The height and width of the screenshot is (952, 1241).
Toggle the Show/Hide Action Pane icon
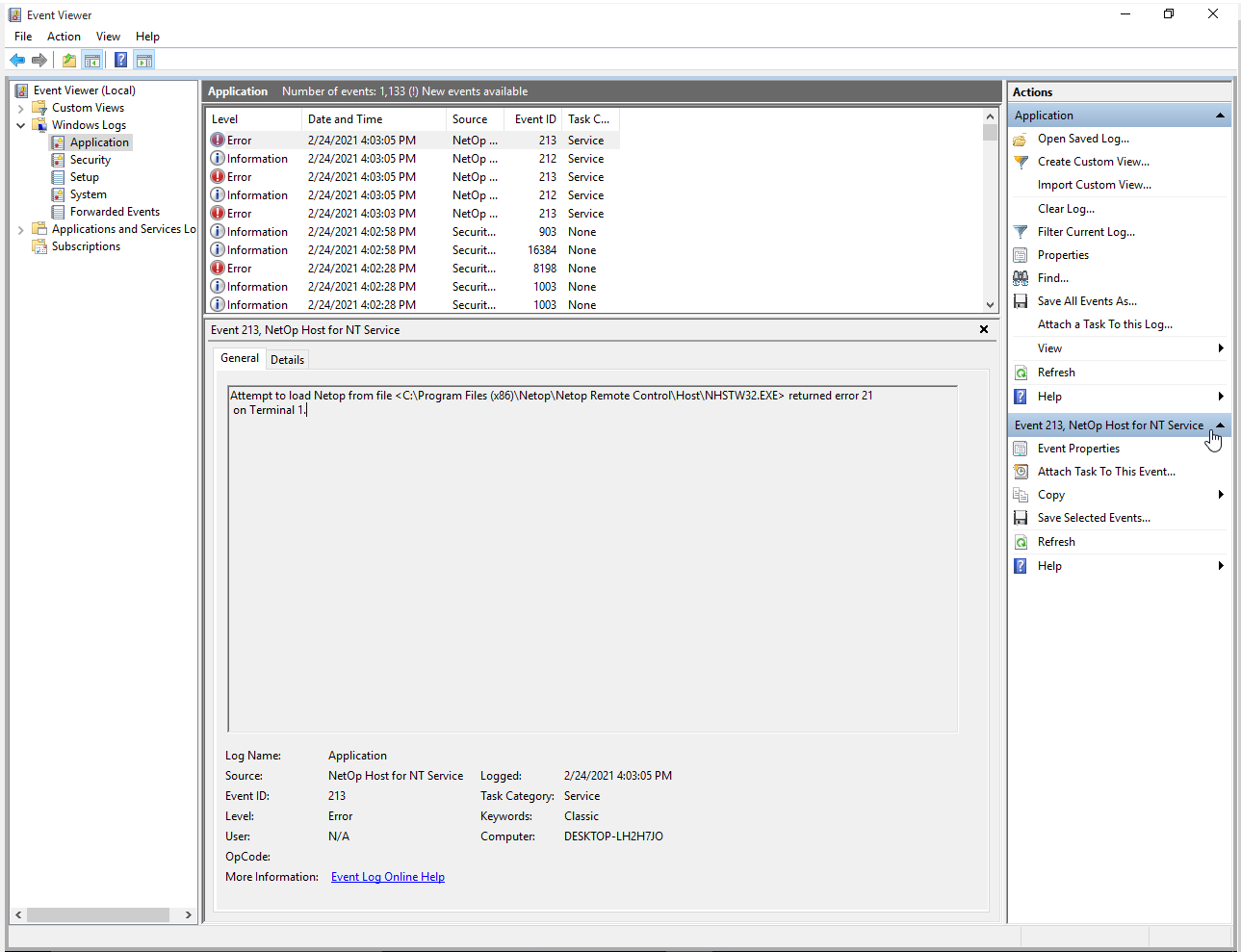coord(144,61)
